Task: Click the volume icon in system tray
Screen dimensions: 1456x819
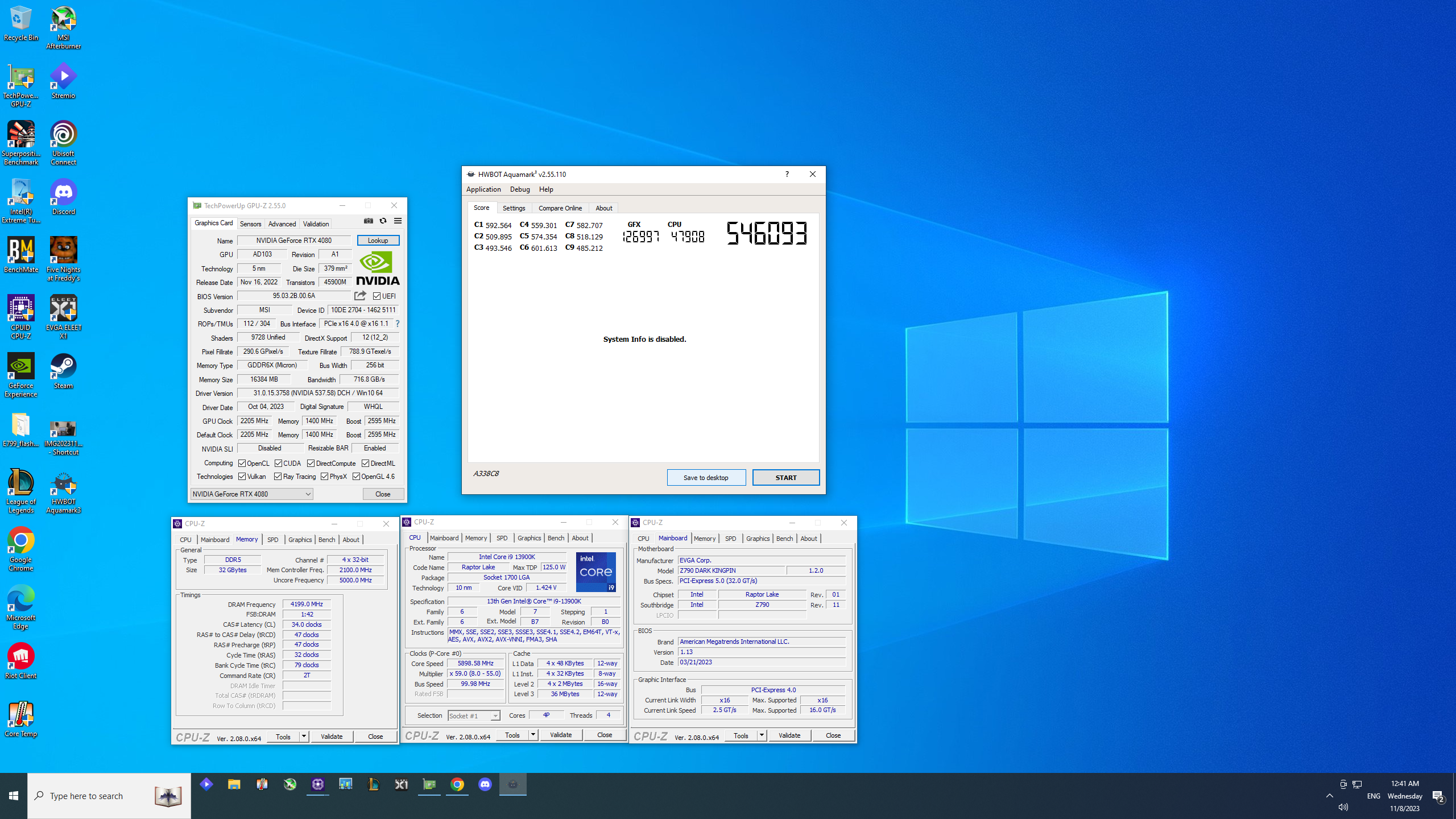Action: [x=1343, y=807]
